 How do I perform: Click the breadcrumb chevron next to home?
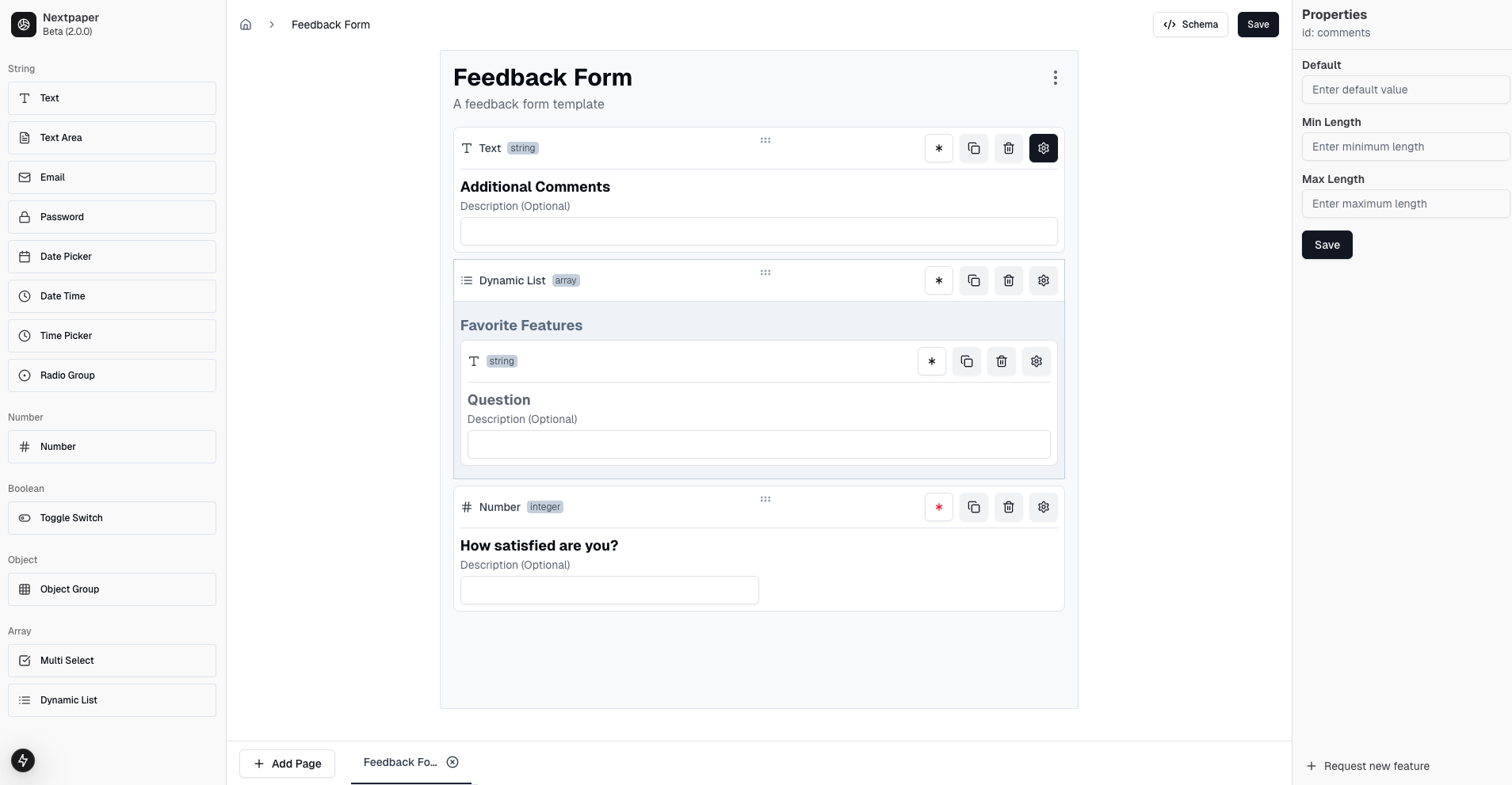tap(272, 25)
